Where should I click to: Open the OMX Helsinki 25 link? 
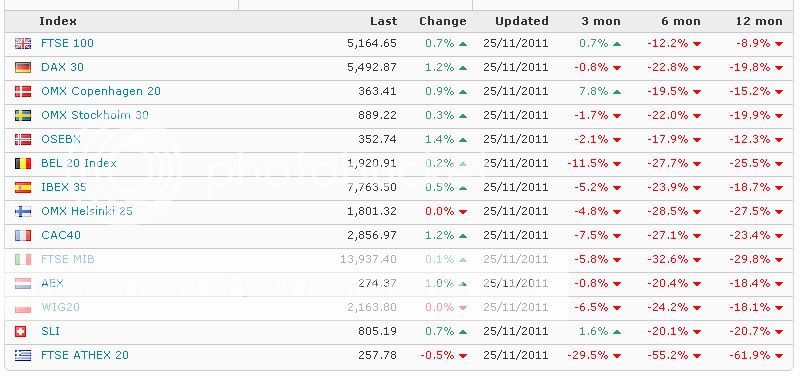[87, 211]
